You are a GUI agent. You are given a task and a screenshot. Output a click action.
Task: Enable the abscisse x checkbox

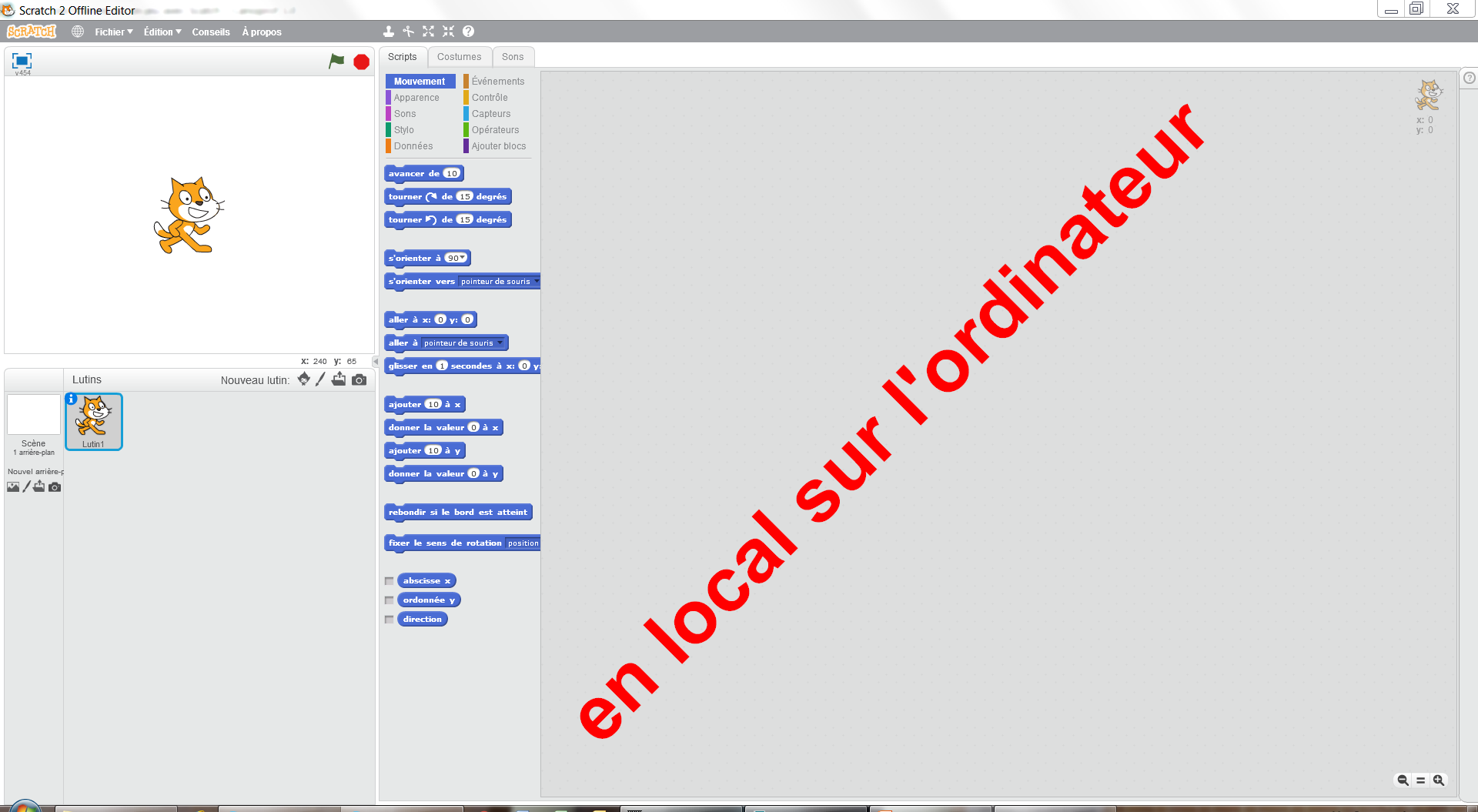390,581
